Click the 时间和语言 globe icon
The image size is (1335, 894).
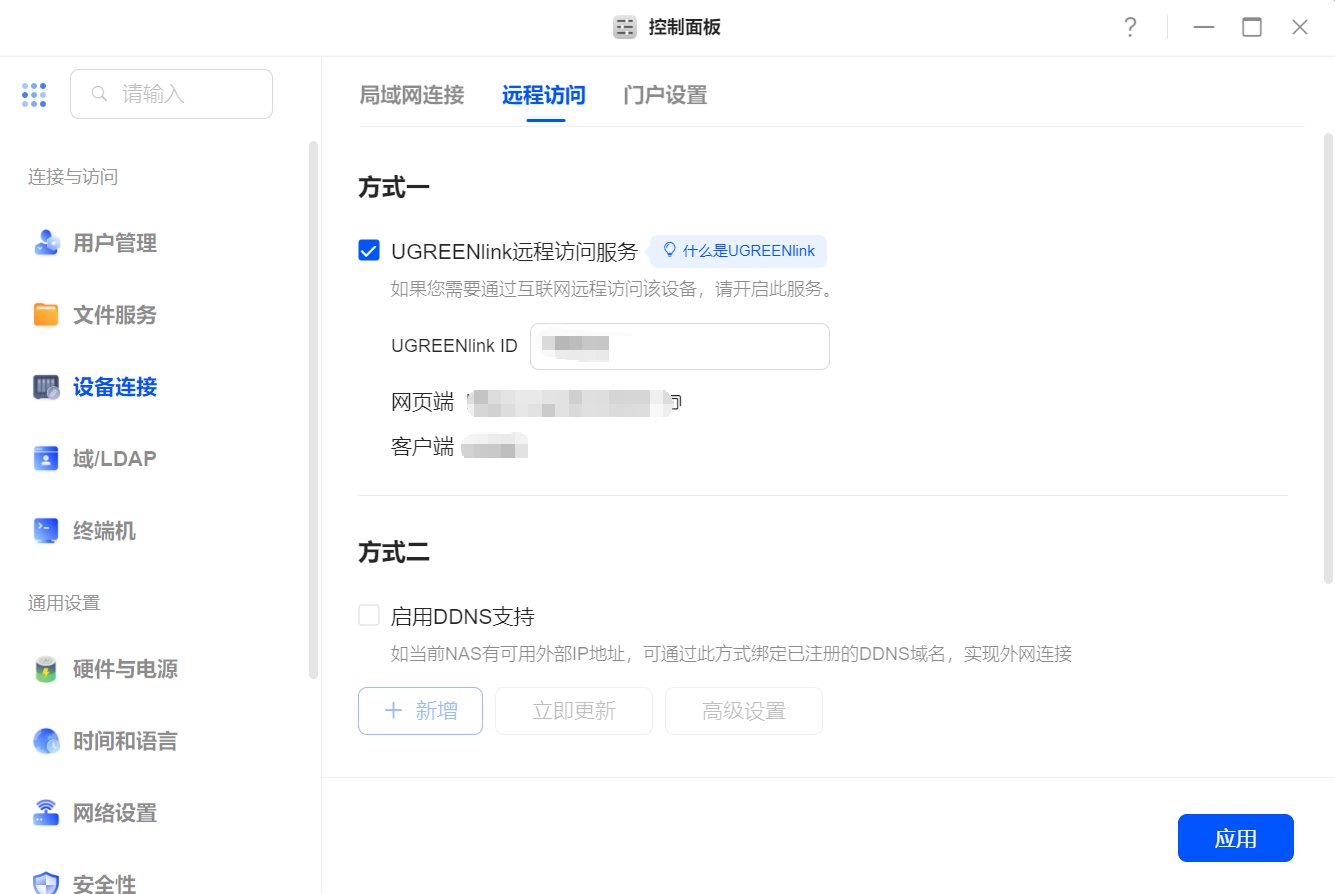46,741
